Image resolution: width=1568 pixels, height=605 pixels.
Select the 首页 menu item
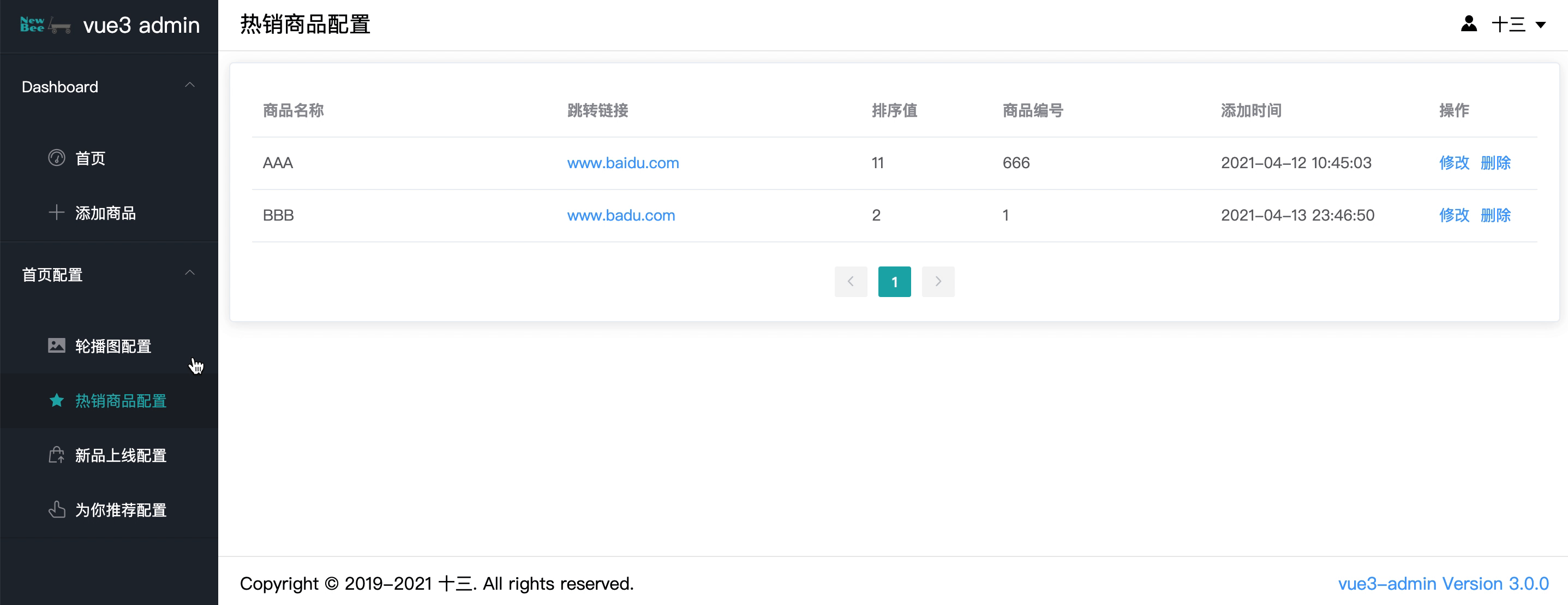(x=90, y=157)
